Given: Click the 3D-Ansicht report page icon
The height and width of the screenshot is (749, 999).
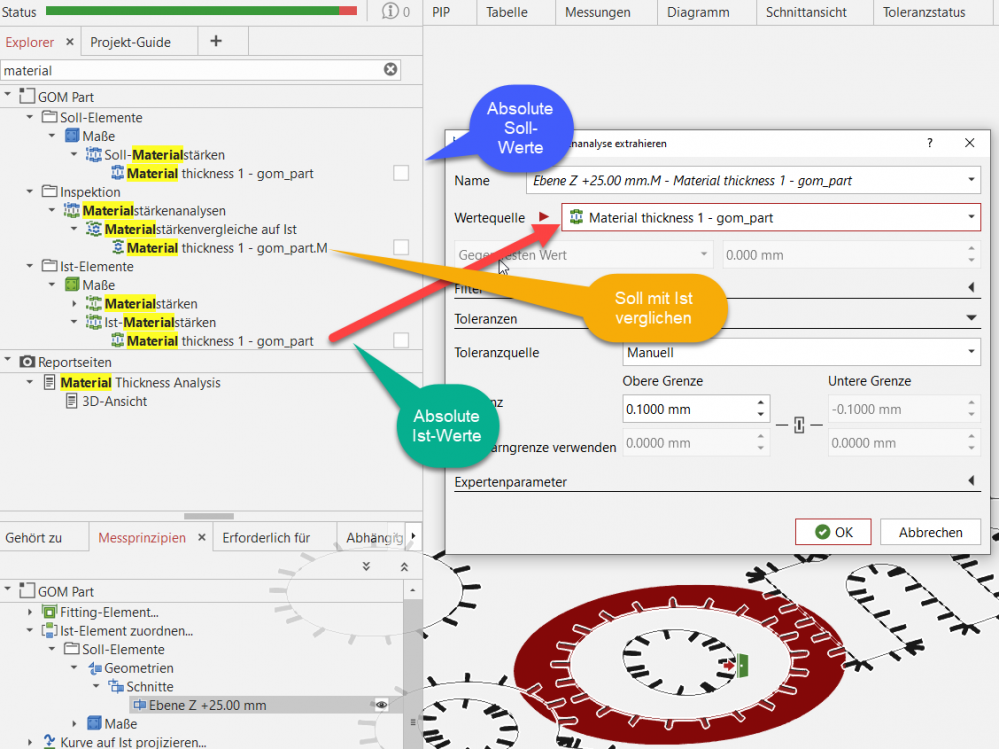Looking at the screenshot, I should coord(72,401).
